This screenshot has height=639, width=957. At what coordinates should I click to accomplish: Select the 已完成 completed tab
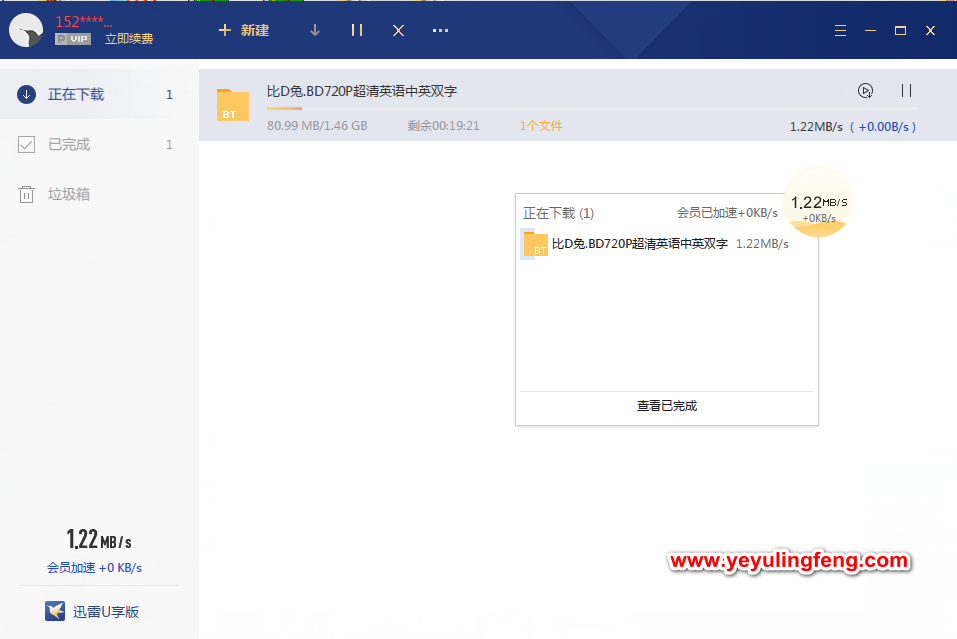coord(99,145)
